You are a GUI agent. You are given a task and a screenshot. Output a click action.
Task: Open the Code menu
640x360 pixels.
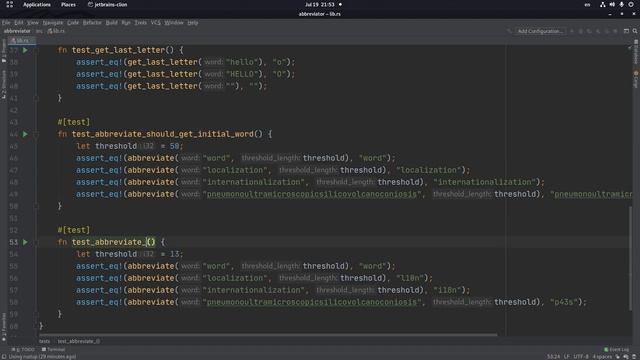pyautogui.click(x=73, y=22)
